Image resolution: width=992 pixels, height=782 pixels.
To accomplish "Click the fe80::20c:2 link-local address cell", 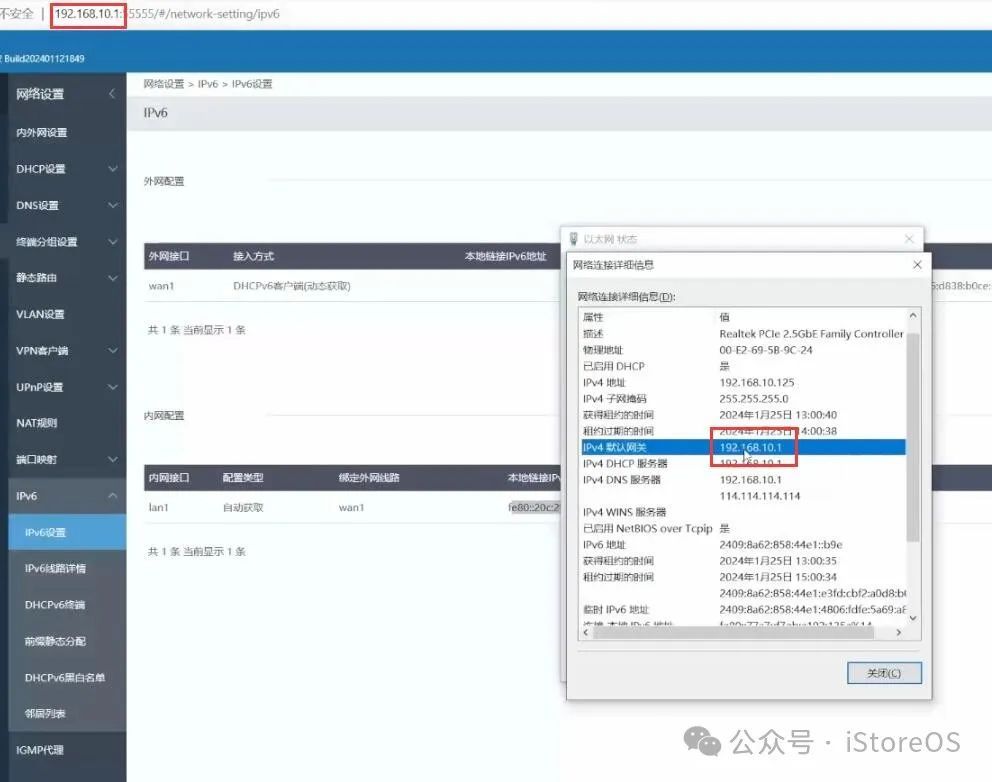I will [534, 507].
